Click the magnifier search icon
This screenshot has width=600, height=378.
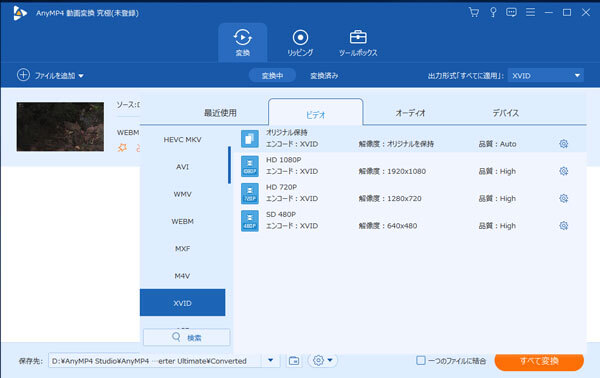176,337
